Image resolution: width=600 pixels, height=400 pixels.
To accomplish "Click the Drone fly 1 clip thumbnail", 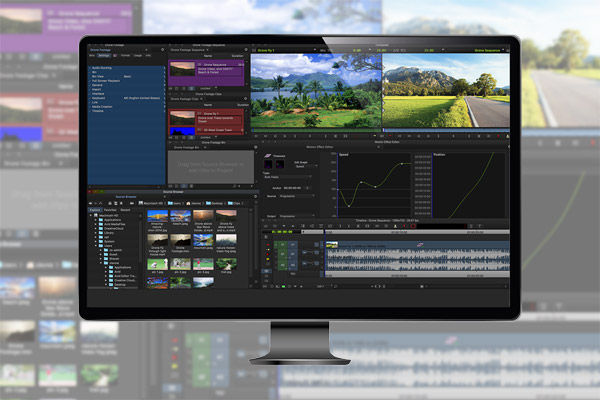I will [x=182, y=118].
